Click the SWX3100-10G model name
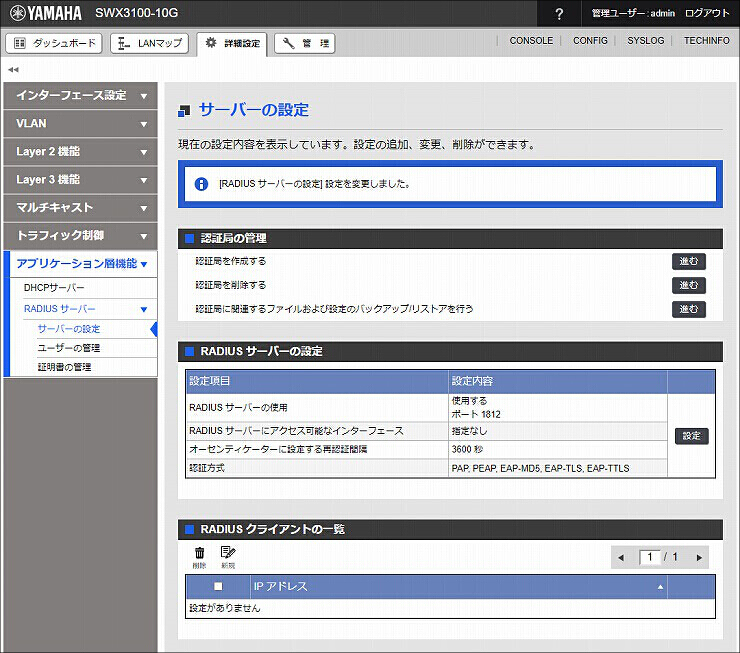Viewport: 740px width, 653px height. (x=136, y=13)
